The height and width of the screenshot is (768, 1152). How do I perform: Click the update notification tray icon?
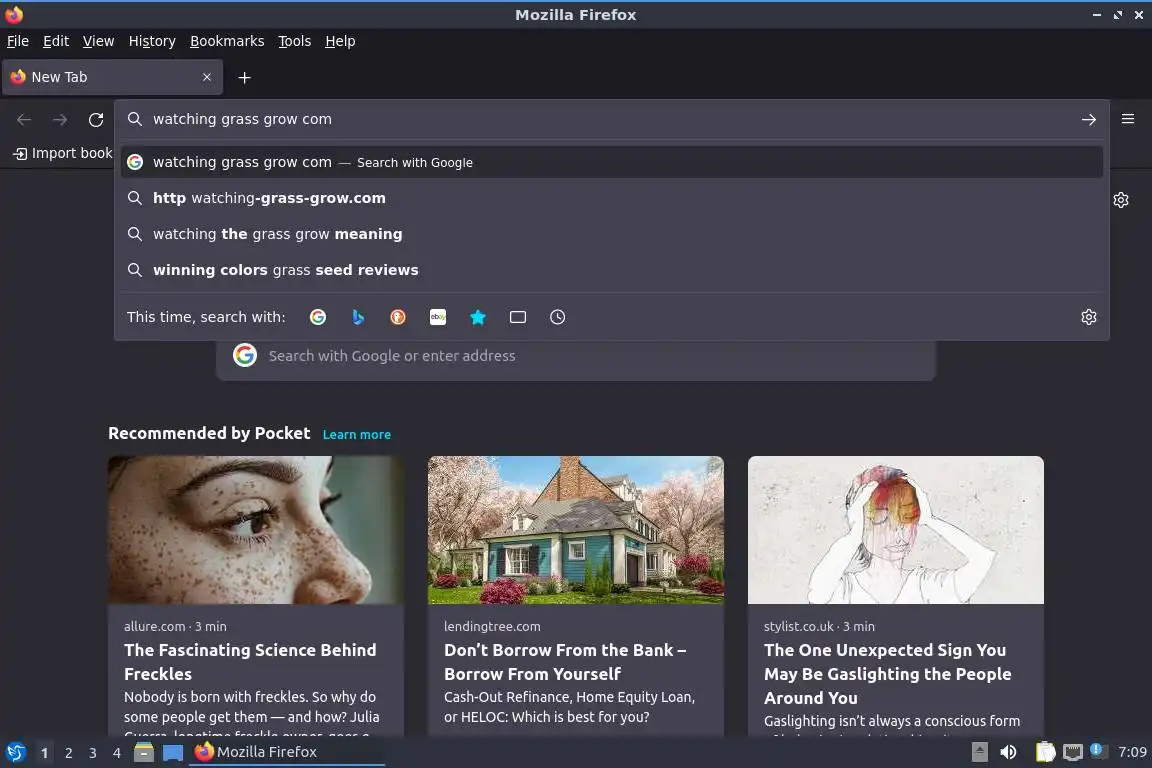pos(1096,750)
